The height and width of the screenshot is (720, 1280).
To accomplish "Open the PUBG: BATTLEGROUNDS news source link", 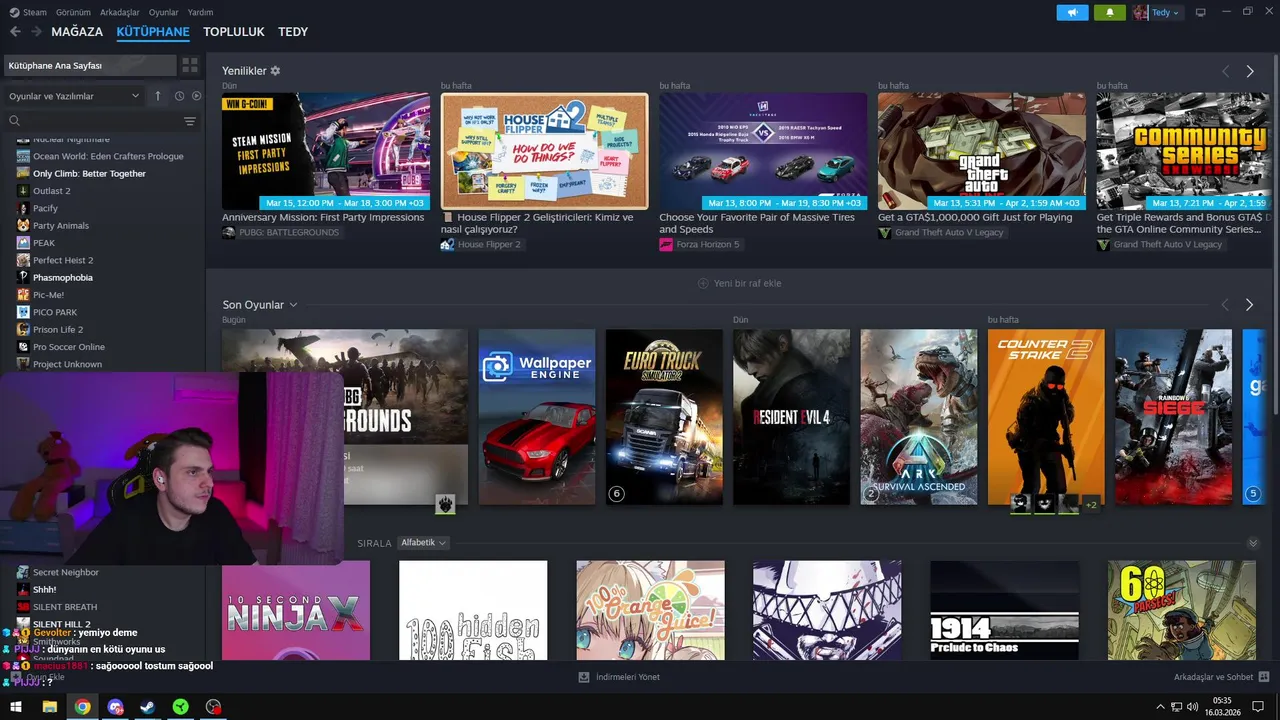I will coord(281,232).
